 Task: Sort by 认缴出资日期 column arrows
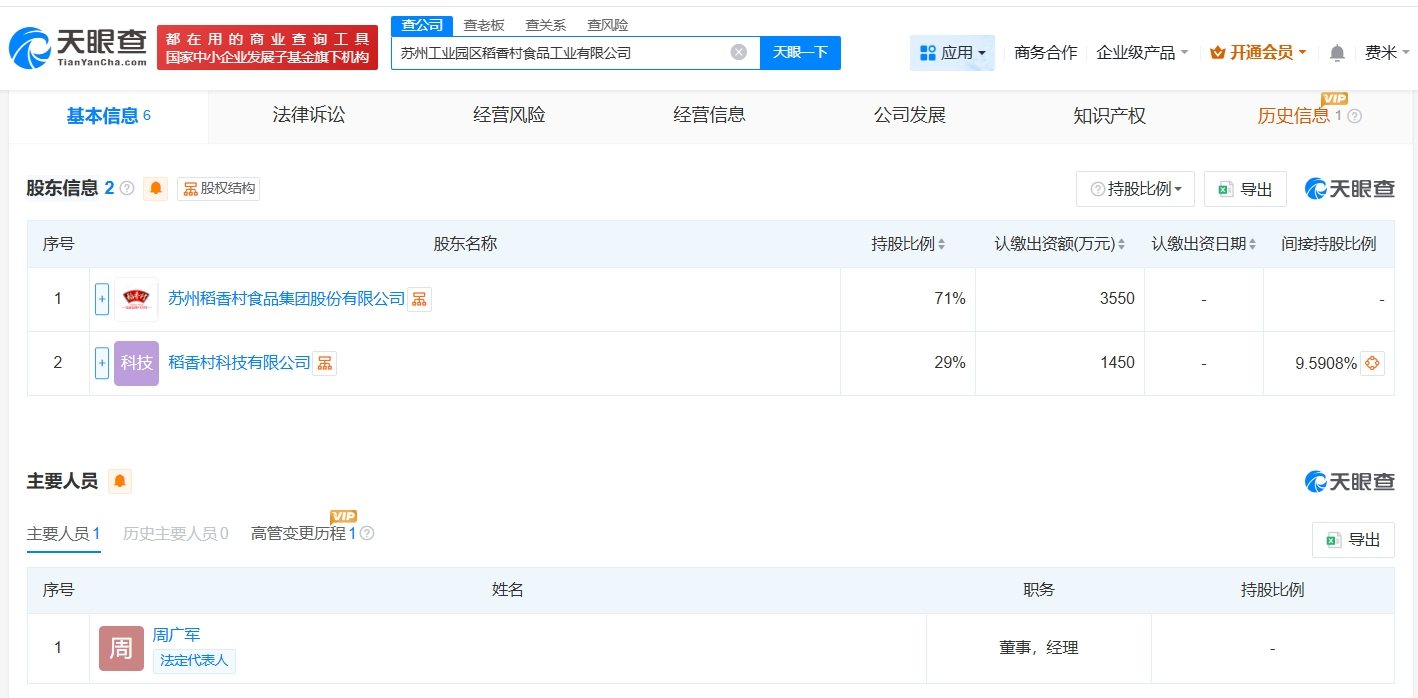(x=1253, y=244)
